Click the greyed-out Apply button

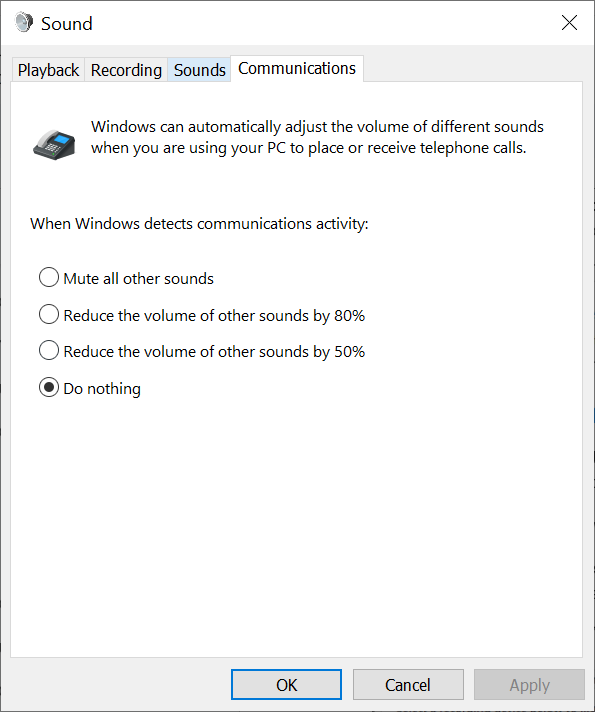(x=529, y=684)
